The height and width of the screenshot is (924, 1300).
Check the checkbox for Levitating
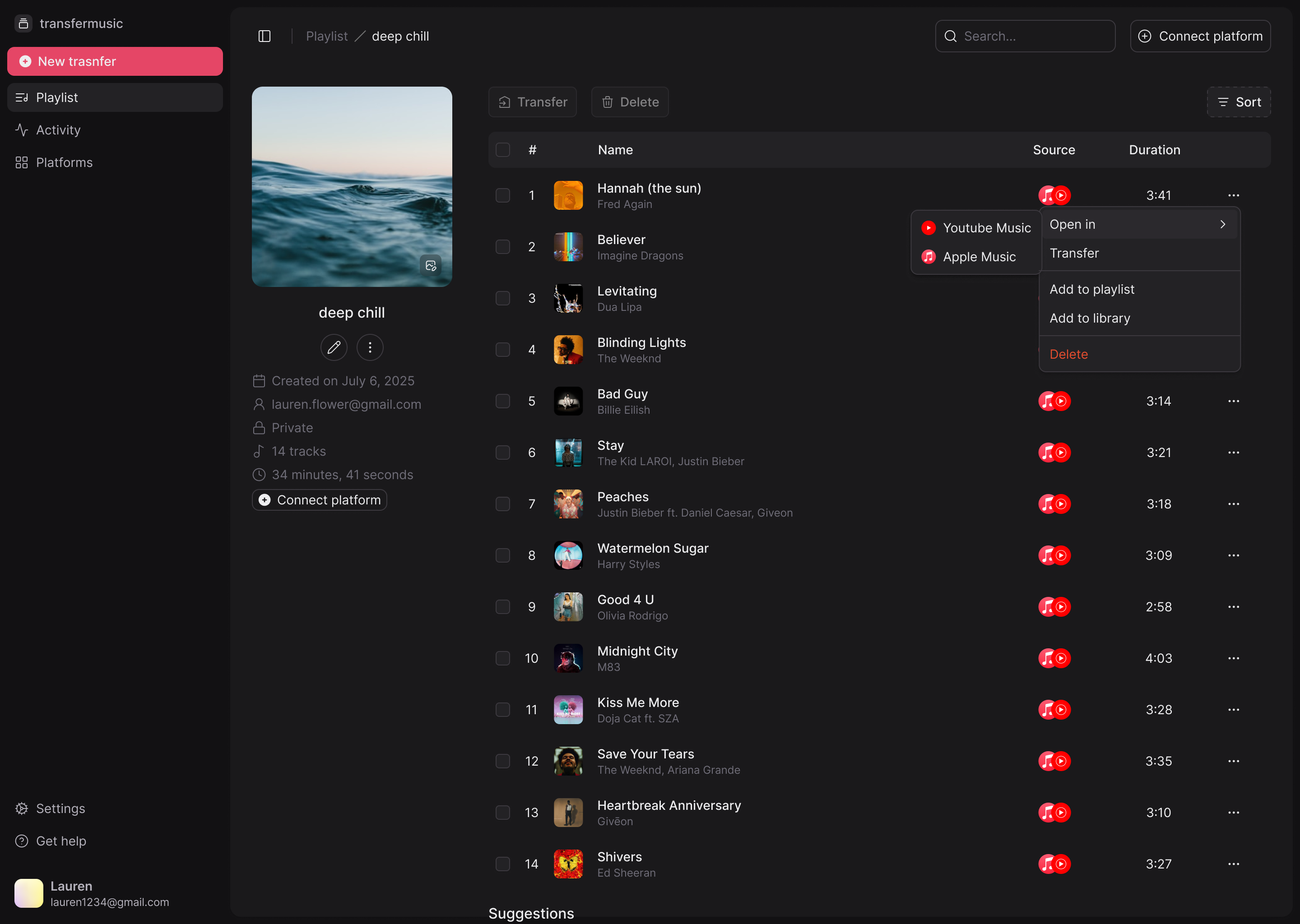[502, 298]
